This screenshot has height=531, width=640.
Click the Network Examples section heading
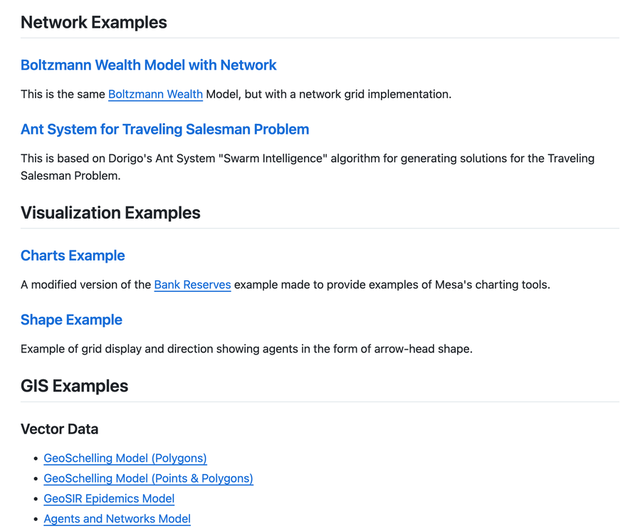click(x=93, y=22)
